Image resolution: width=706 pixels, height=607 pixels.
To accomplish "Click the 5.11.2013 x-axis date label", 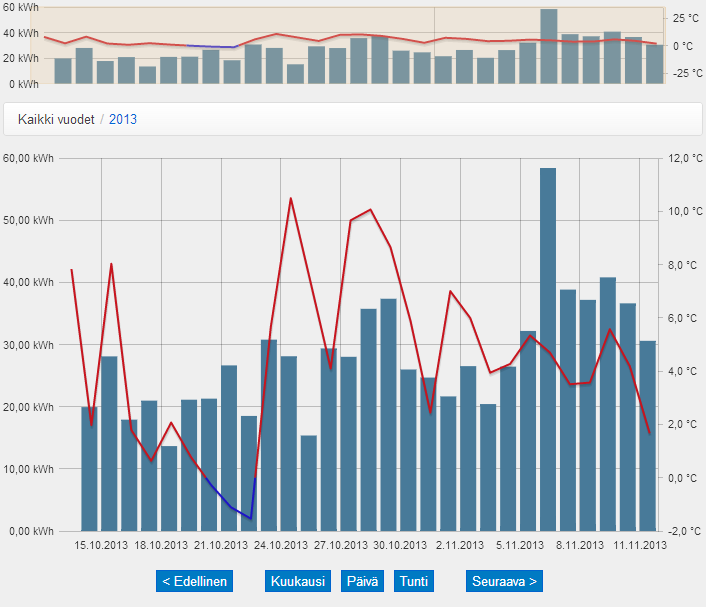I will (x=519, y=546).
